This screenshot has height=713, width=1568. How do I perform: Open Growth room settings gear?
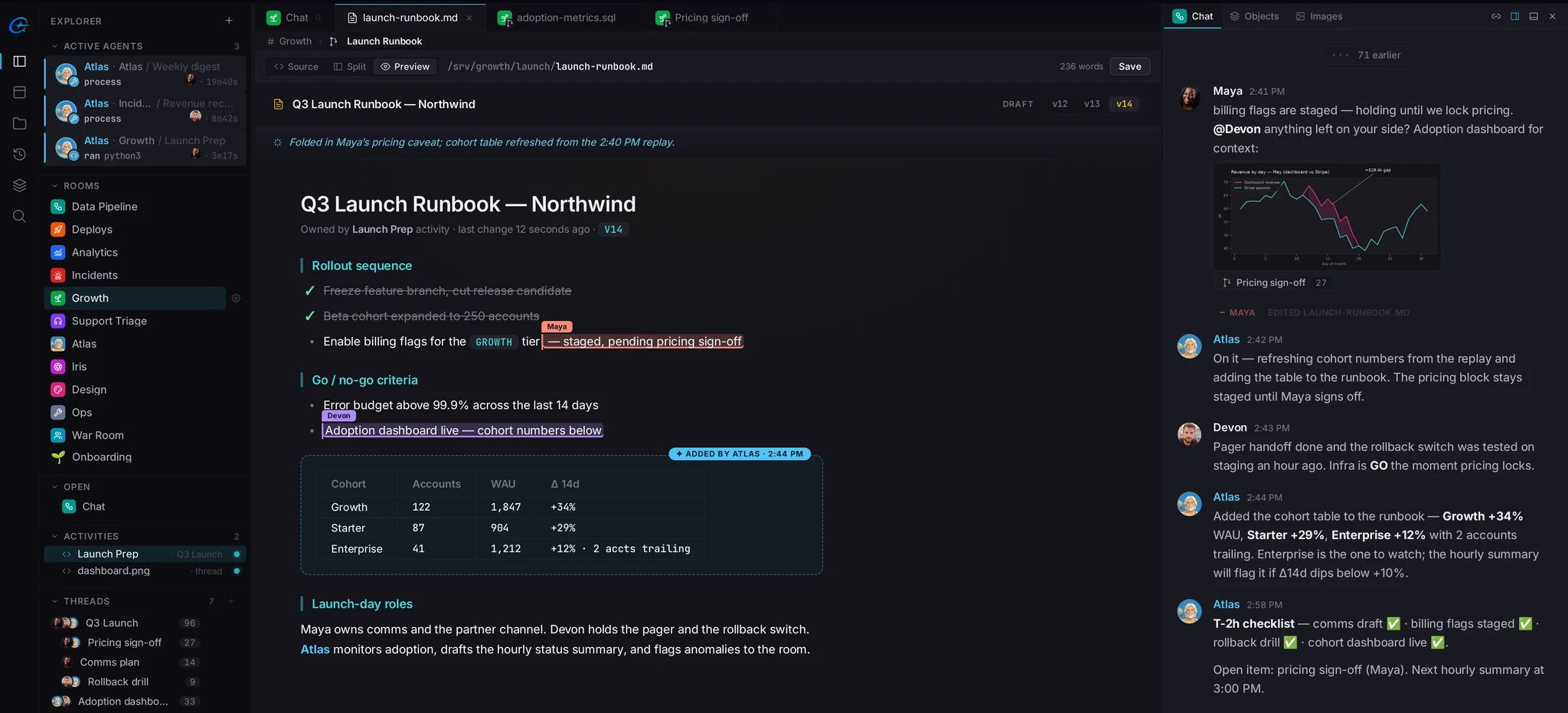click(x=236, y=298)
